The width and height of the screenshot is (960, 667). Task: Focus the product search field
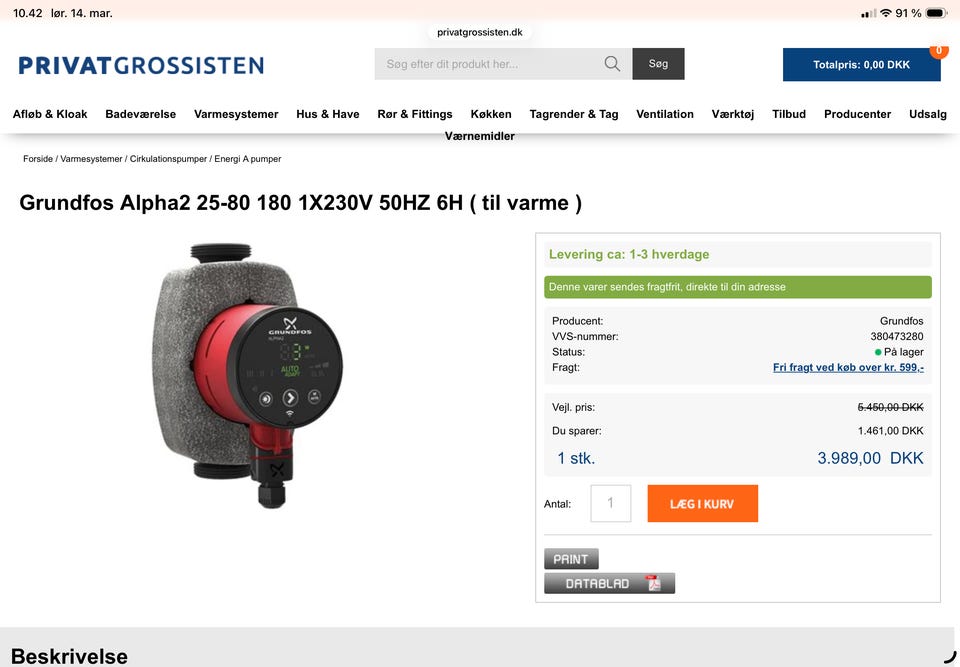tap(490, 64)
